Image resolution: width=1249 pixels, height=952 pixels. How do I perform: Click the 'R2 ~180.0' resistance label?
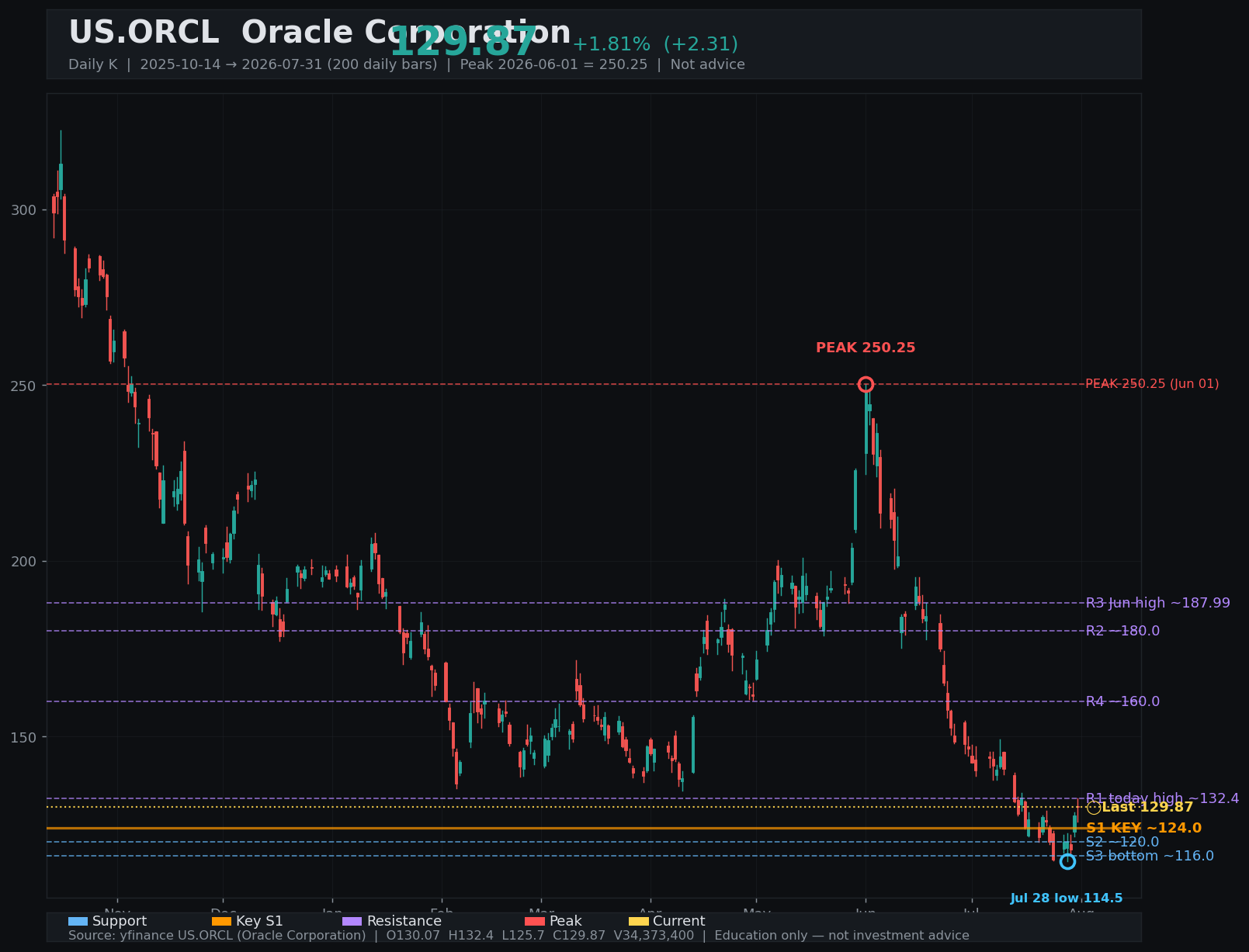1122,631
